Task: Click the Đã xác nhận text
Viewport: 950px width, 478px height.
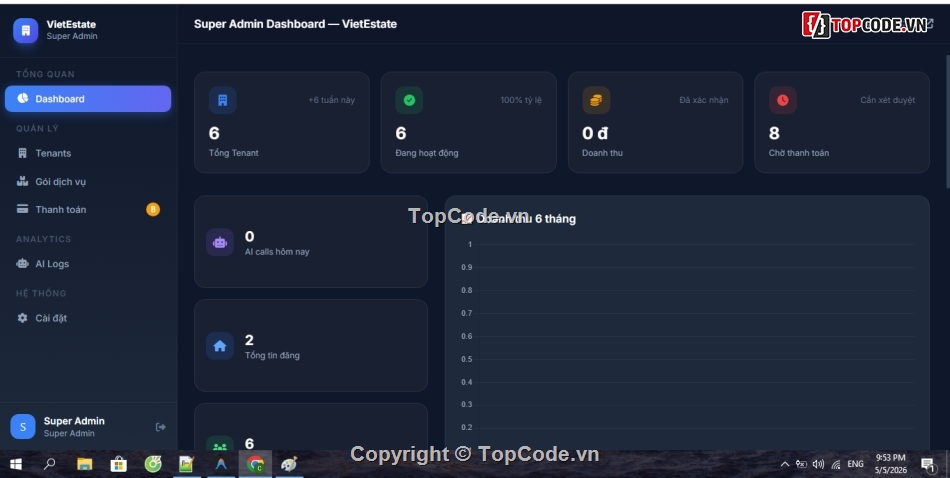Action: (704, 100)
